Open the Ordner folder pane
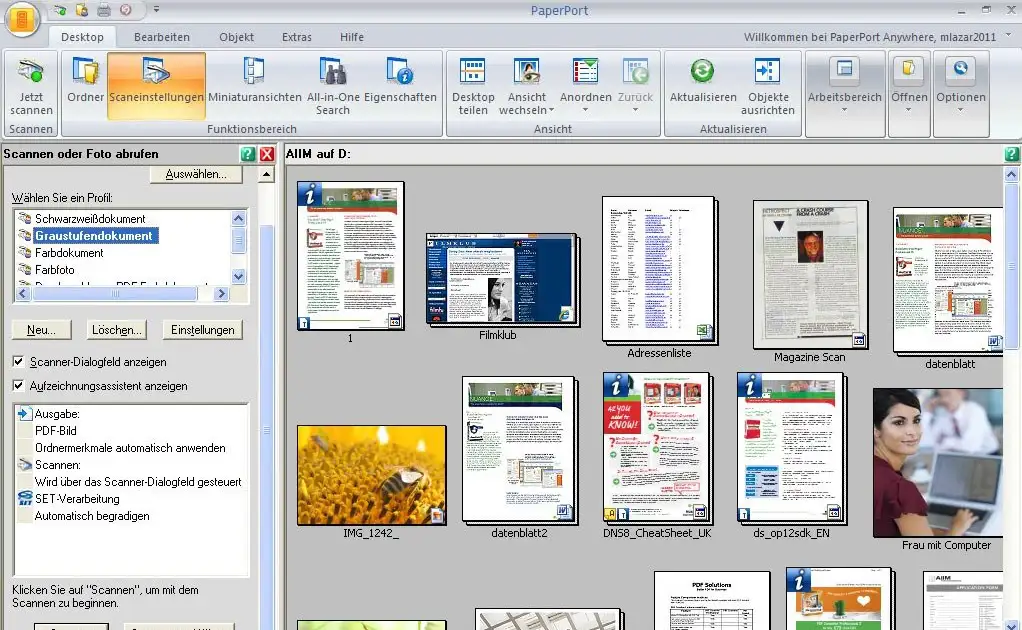The width and height of the screenshot is (1022, 630). pyautogui.click(x=86, y=74)
